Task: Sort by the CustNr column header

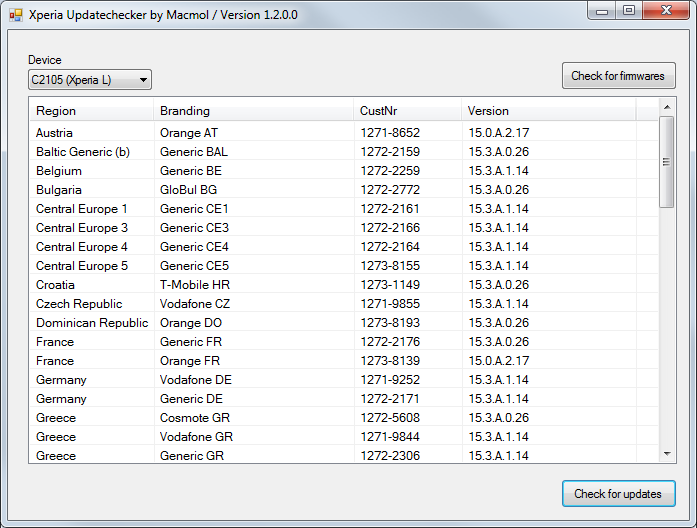Action: point(408,111)
